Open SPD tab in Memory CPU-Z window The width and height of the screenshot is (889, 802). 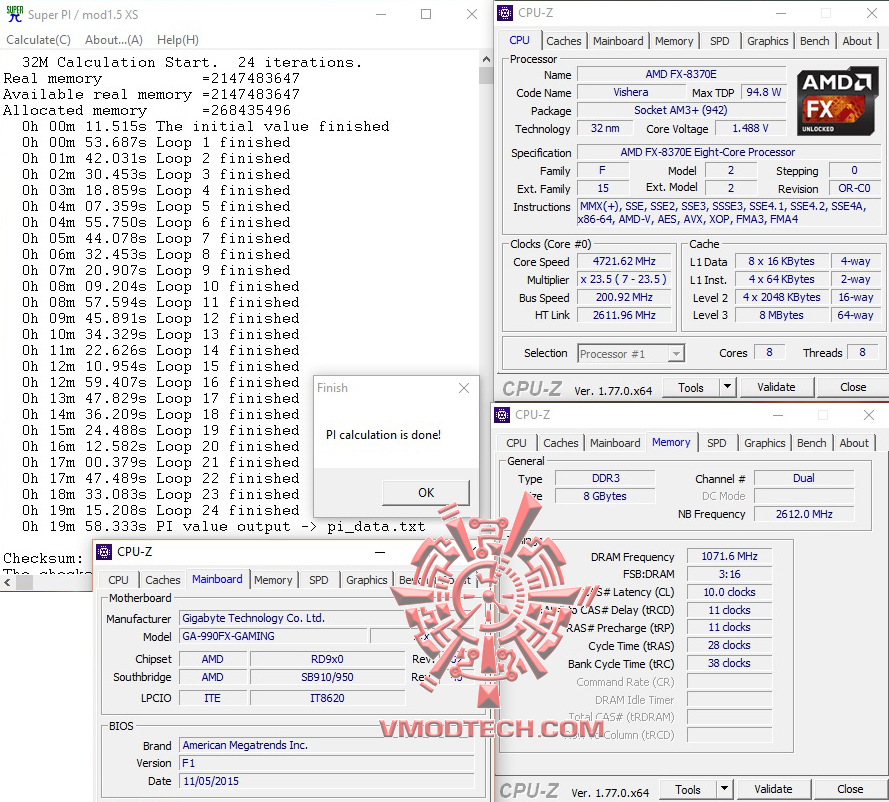[x=717, y=443]
